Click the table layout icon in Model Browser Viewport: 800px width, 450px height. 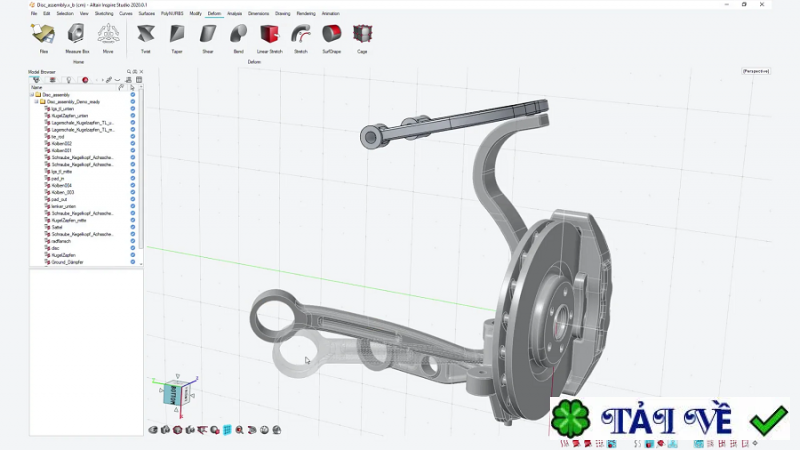[x=139, y=80]
